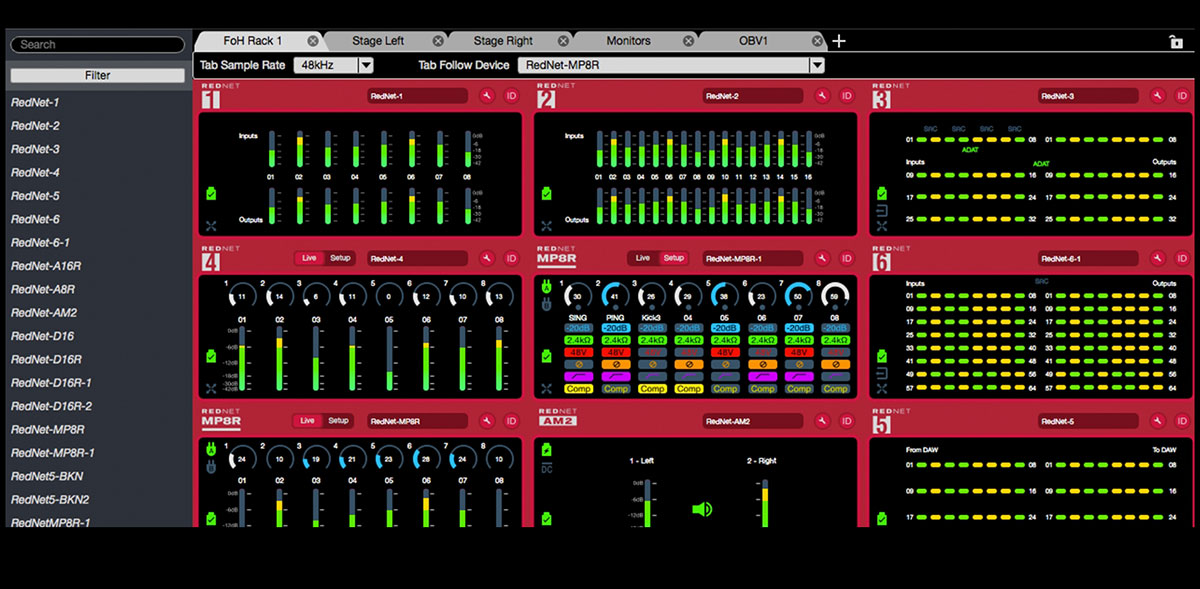Open settings wrench for RedNet-5 device
Image resolution: width=1200 pixels, height=589 pixels.
1158,421
